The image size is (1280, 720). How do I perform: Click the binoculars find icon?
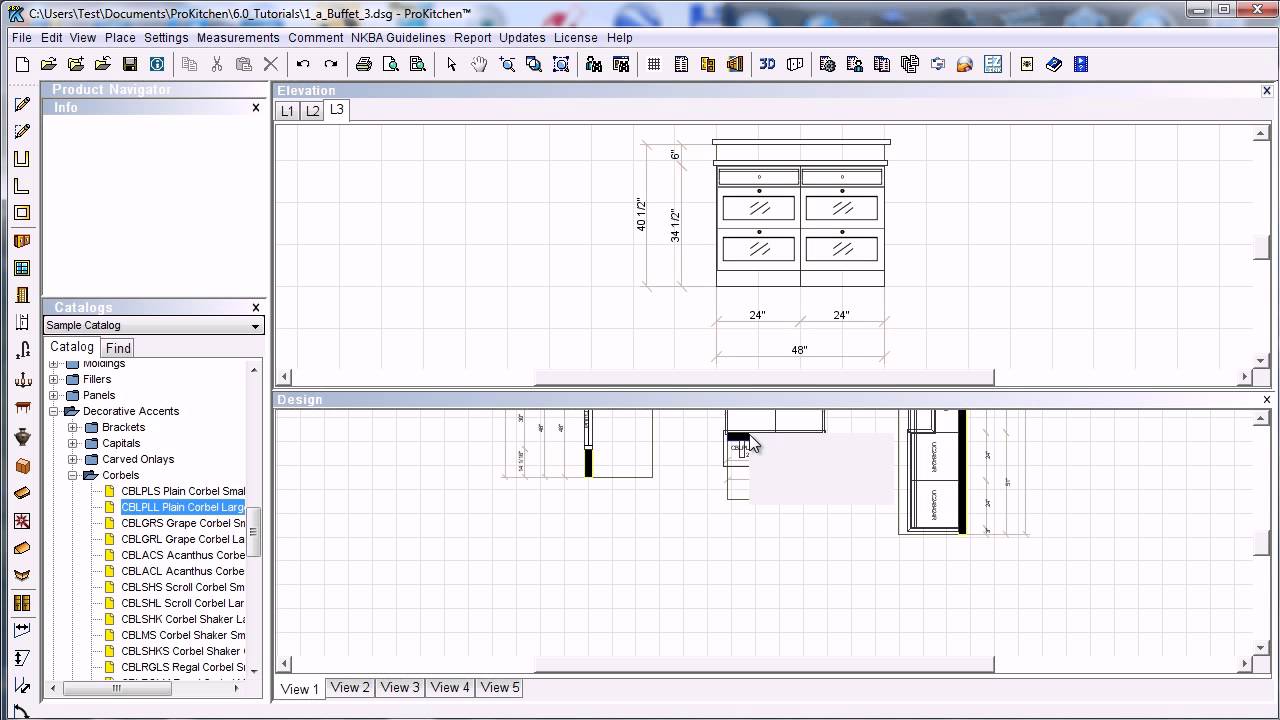pyautogui.click(x=594, y=64)
